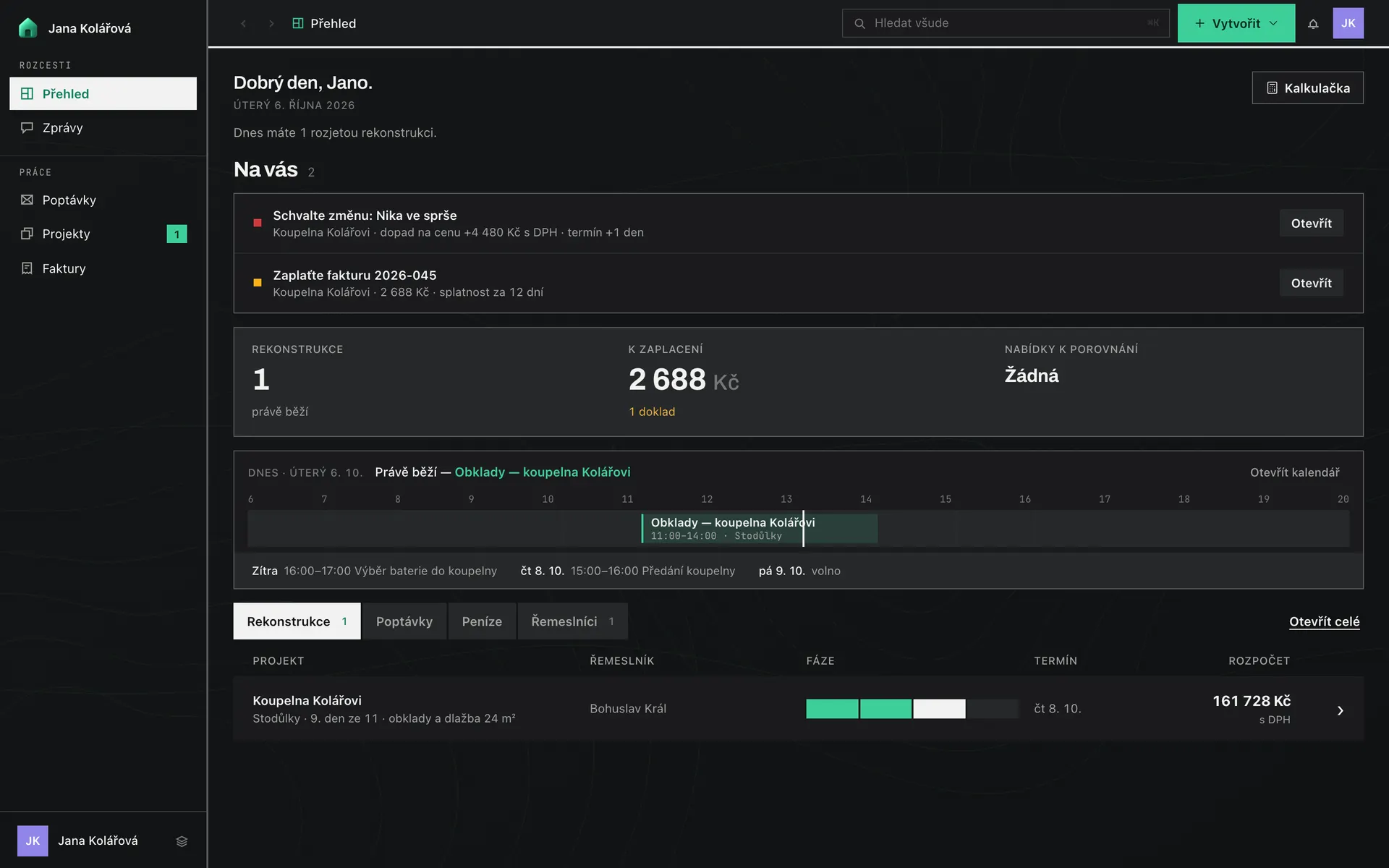Viewport: 1389px width, 868px height.
Task: Switch to Poptávky tab
Action: coord(404,621)
